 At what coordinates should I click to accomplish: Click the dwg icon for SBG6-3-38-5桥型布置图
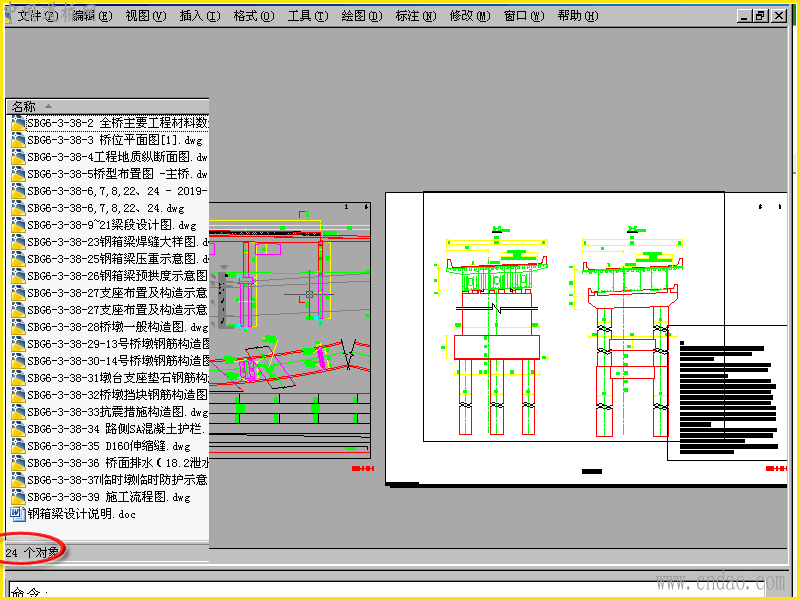coord(18,174)
